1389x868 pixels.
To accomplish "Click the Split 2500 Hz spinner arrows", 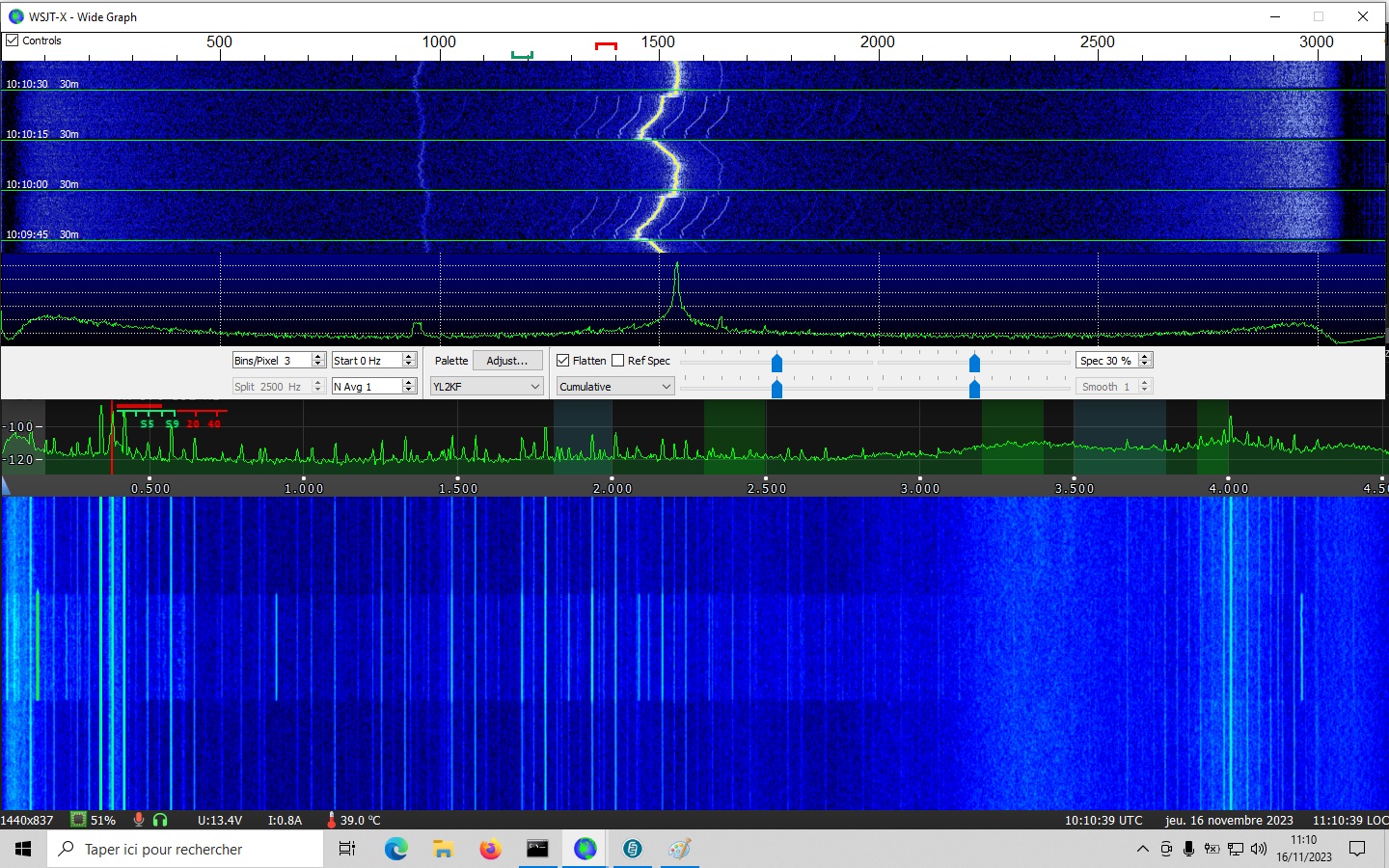I will click(318, 386).
